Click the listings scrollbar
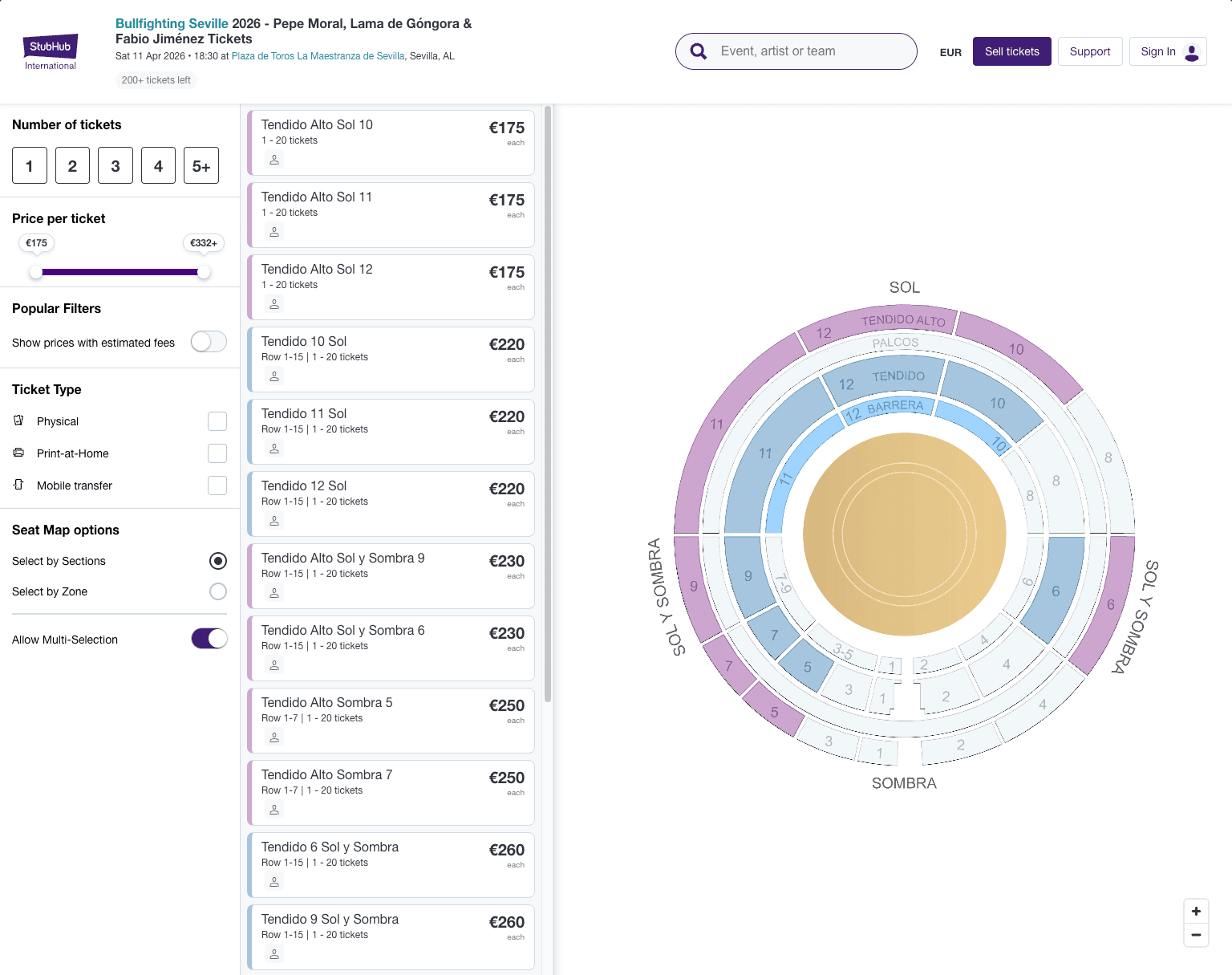1232x975 pixels. pos(548,404)
